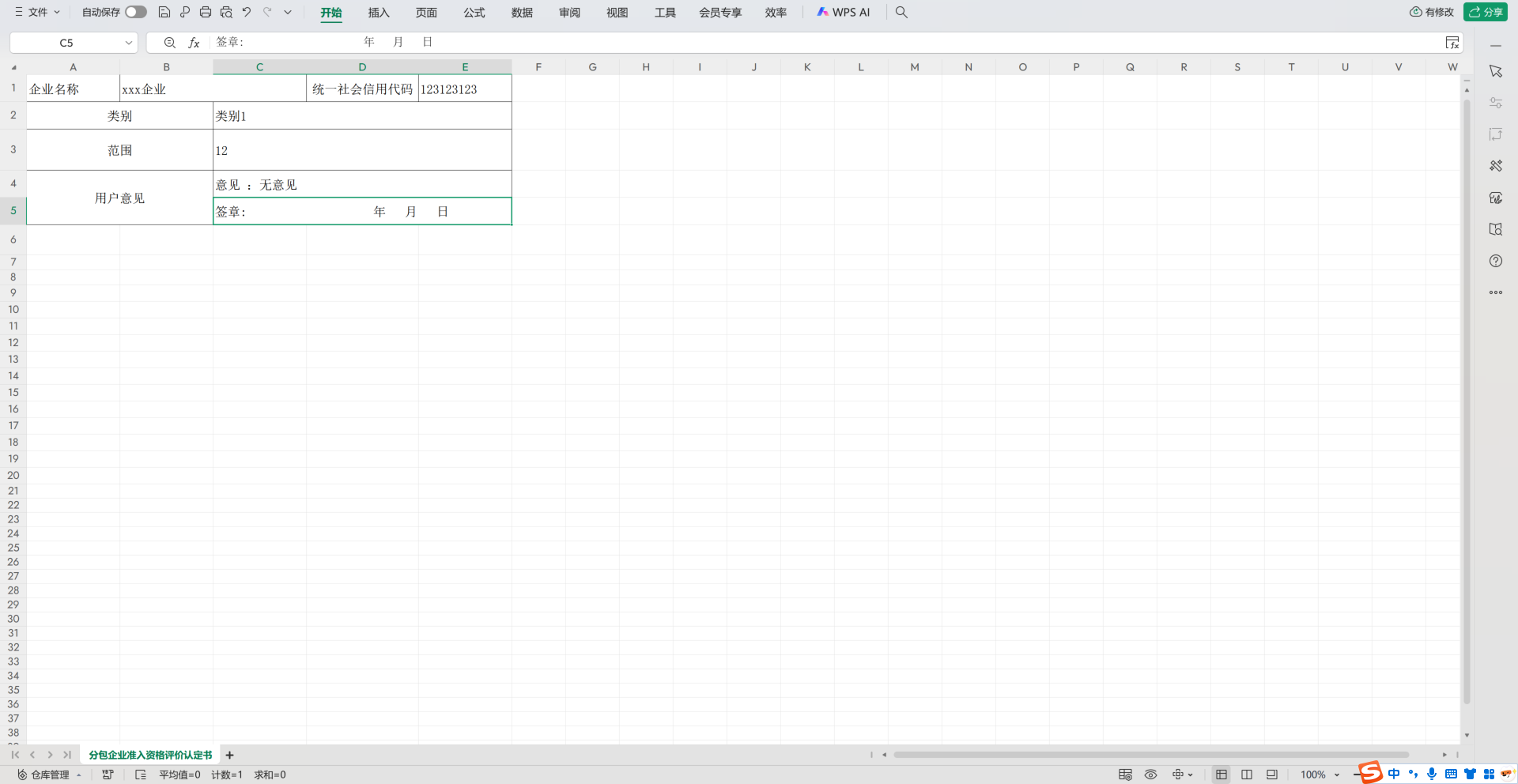
Task: Click the save document icon
Action: click(x=164, y=12)
